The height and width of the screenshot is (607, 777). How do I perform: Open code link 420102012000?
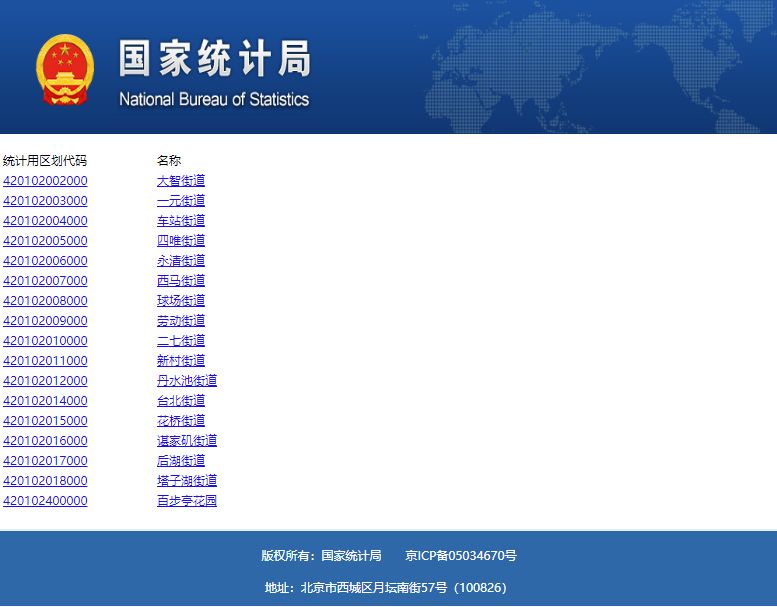pos(45,381)
